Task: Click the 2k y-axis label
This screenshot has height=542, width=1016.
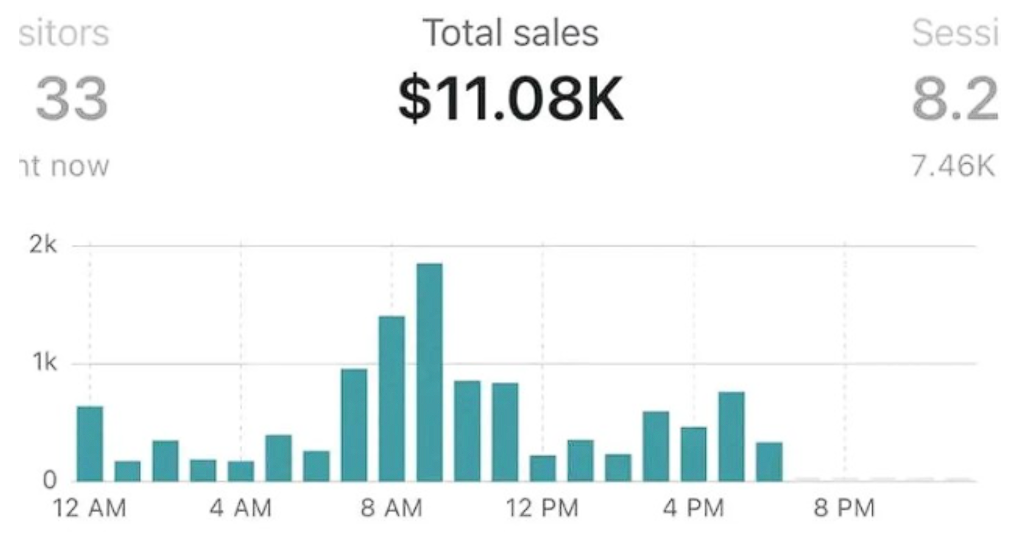Action: (44, 245)
